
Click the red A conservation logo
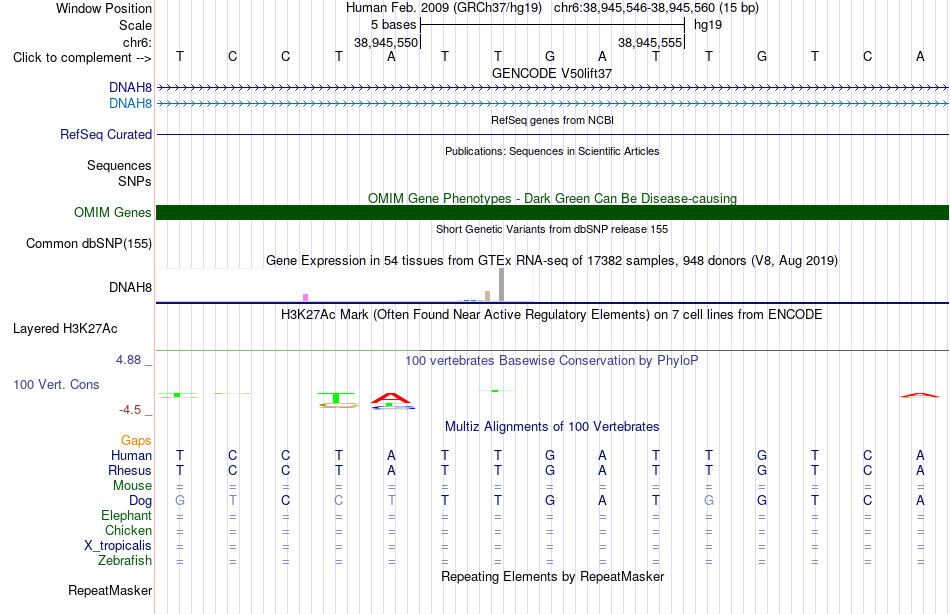point(391,398)
